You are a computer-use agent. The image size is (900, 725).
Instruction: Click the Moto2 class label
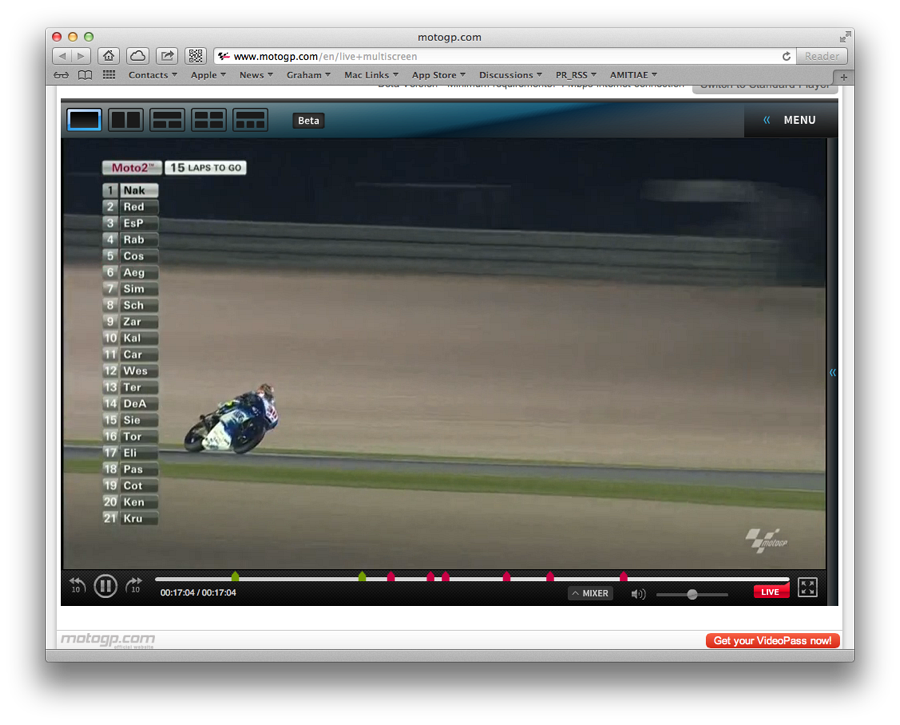coord(132,168)
